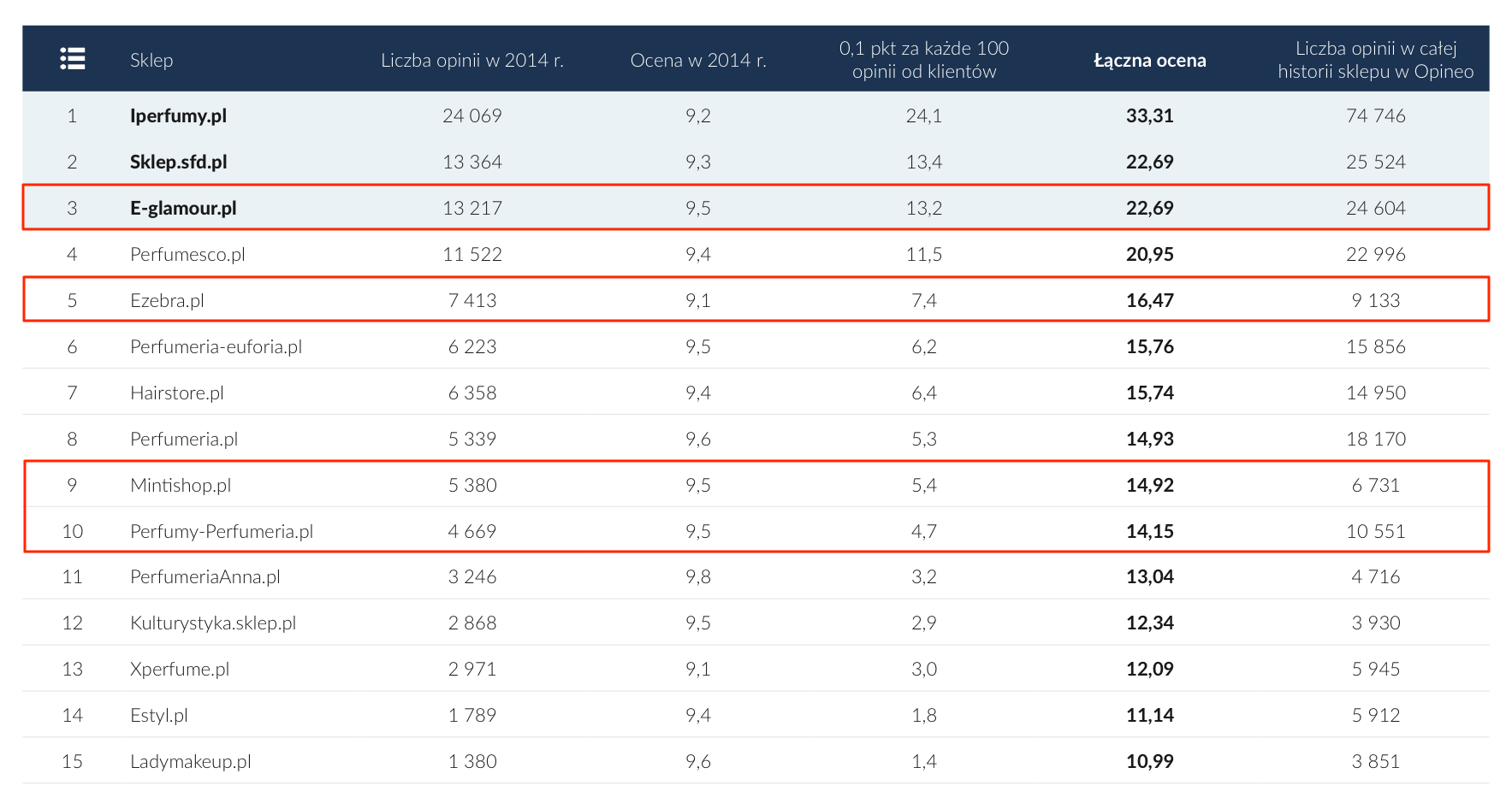
Task: Select shop name Iperfumy.pl
Action: click(178, 115)
